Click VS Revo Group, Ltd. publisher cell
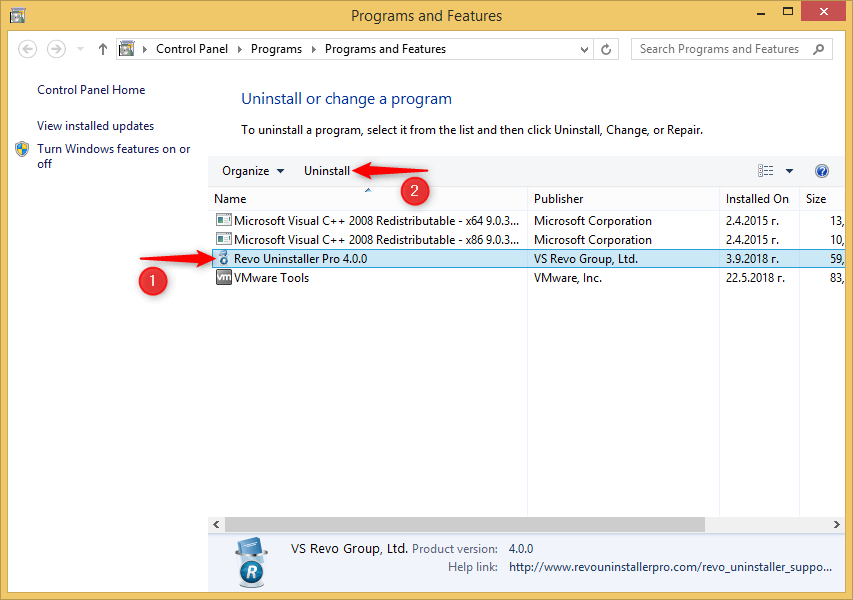 point(586,259)
